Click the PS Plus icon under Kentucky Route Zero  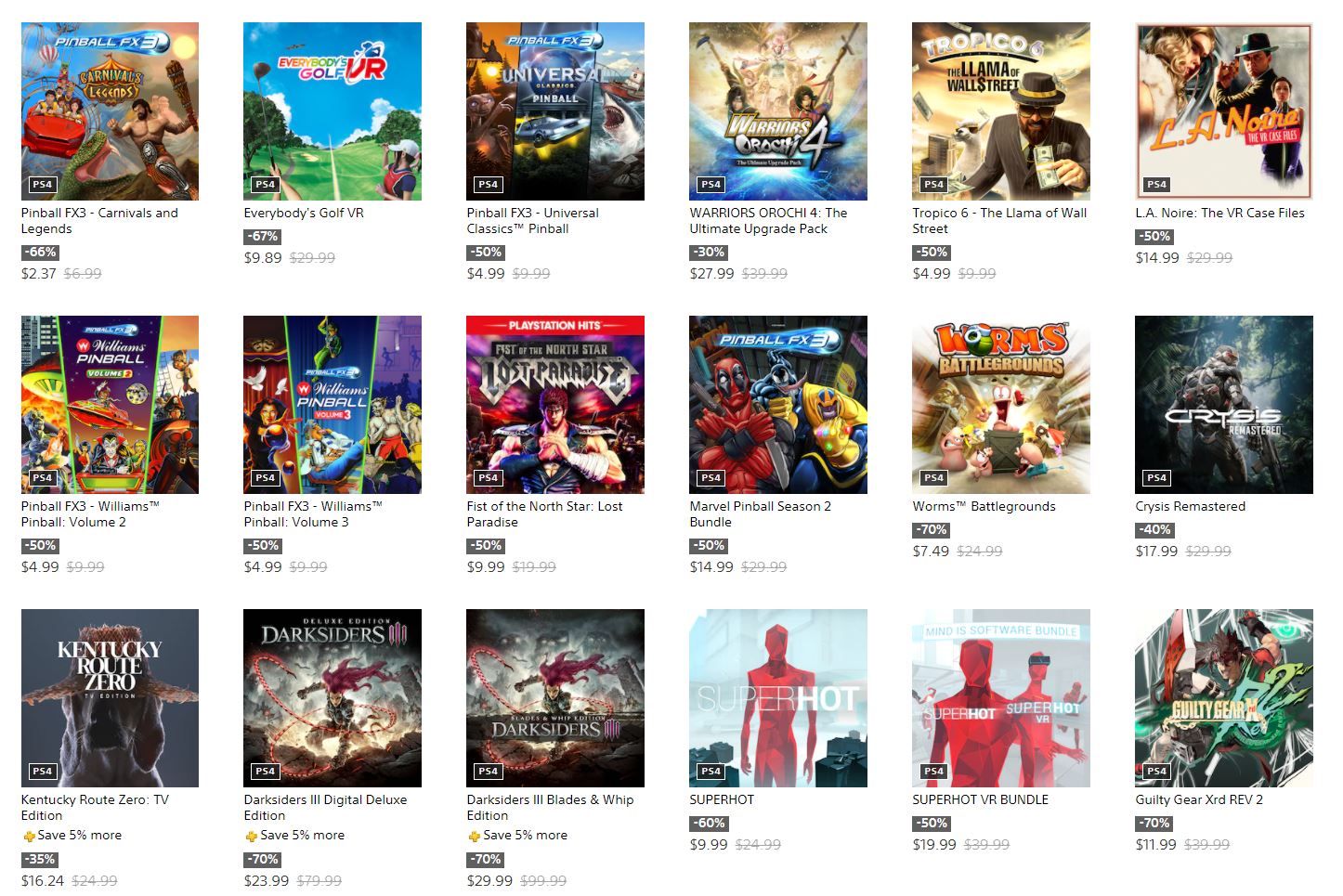click(30, 836)
